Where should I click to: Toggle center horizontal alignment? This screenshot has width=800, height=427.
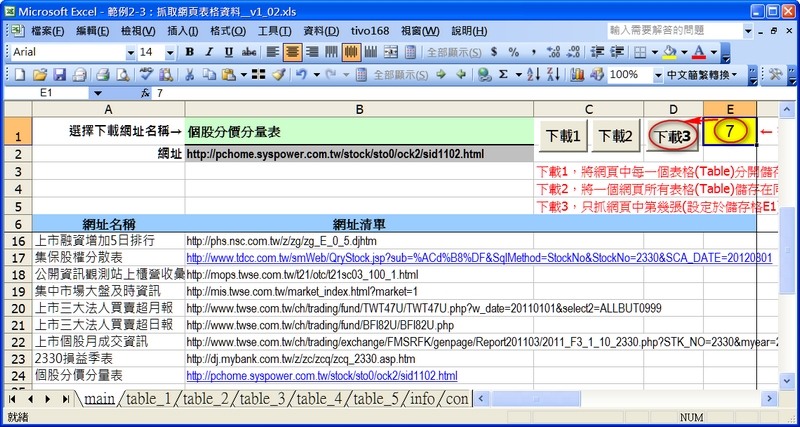point(292,52)
